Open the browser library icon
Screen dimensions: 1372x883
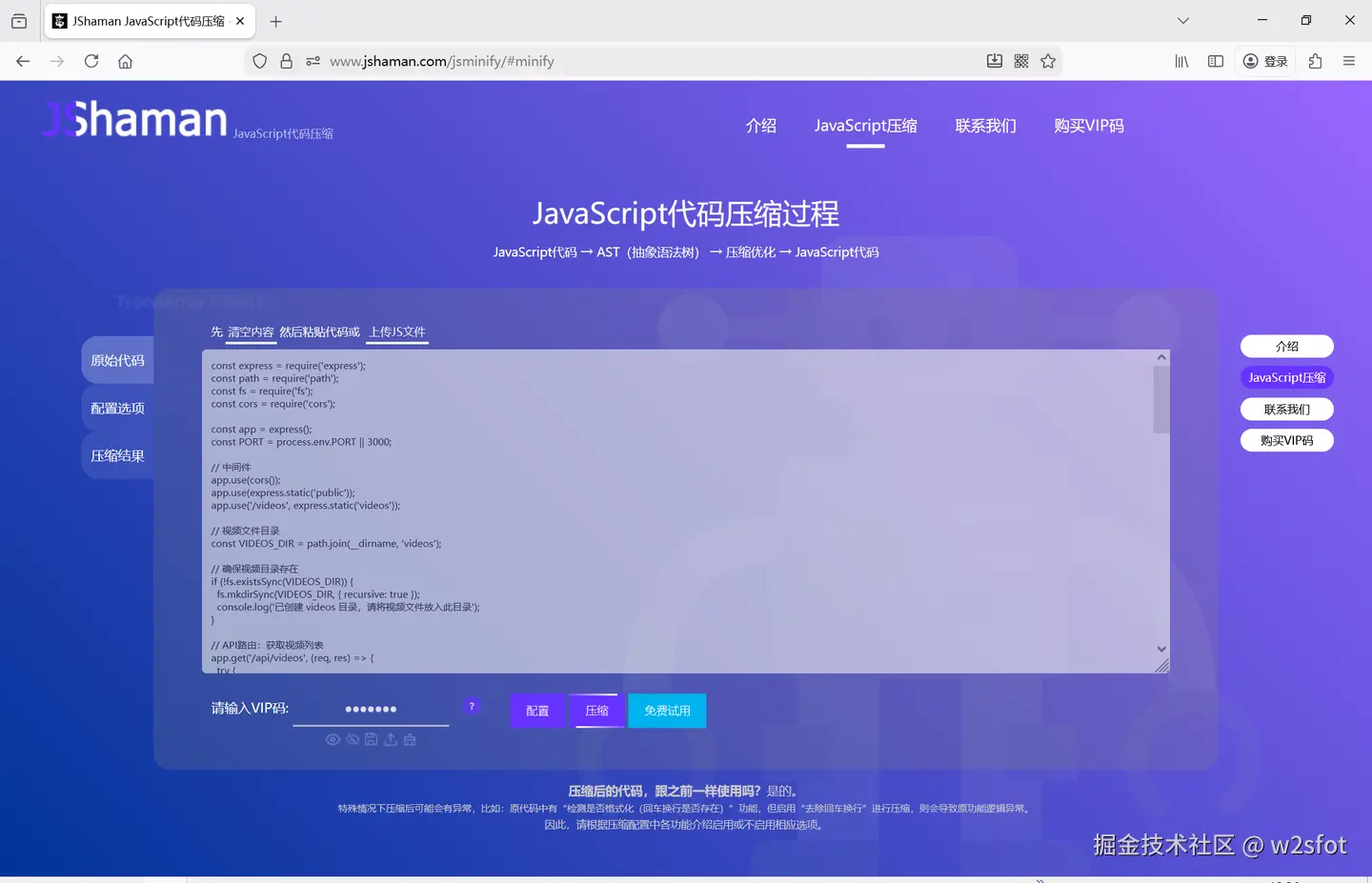click(x=1181, y=61)
